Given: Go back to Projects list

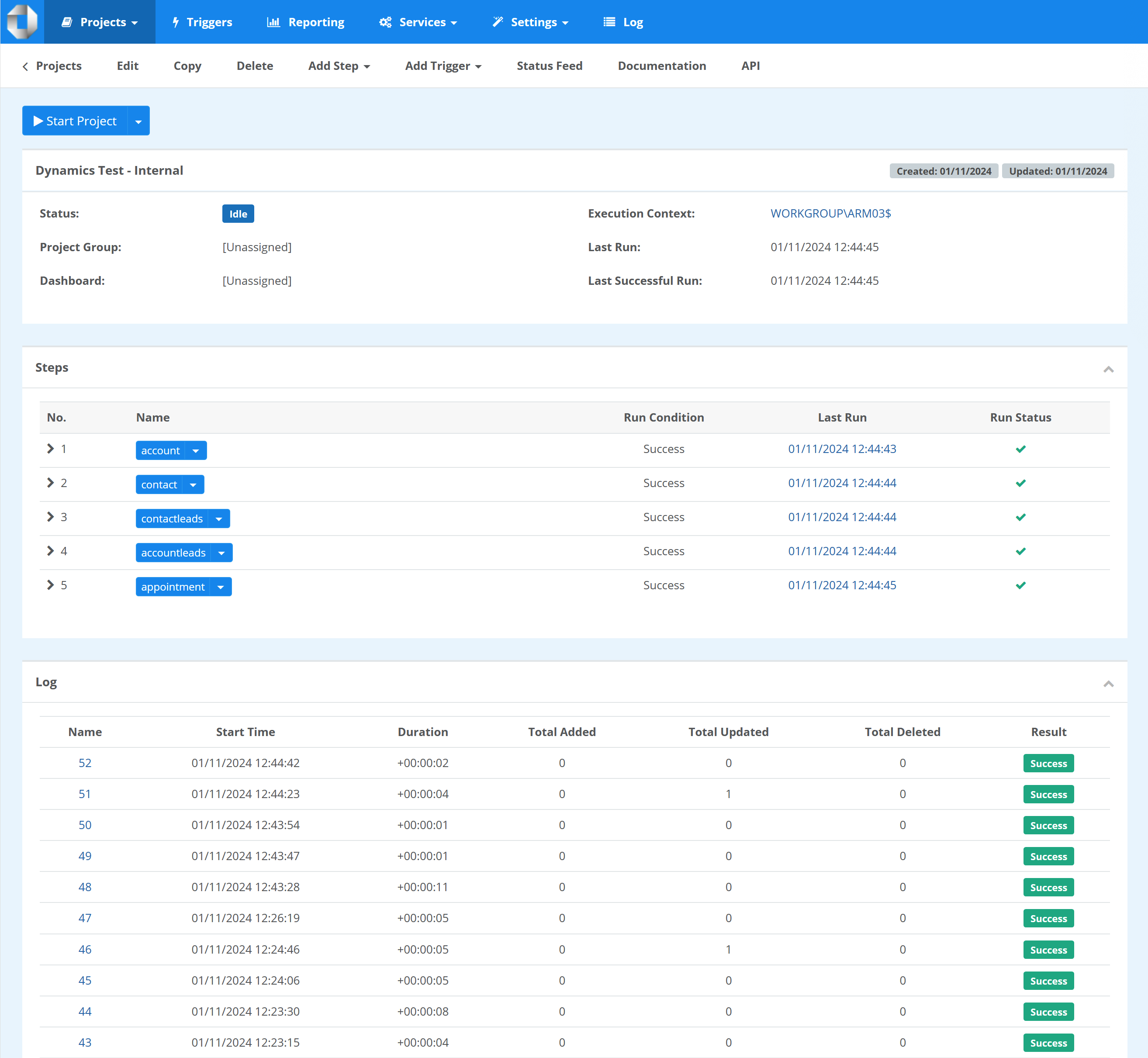Looking at the screenshot, I should pos(52,66).
